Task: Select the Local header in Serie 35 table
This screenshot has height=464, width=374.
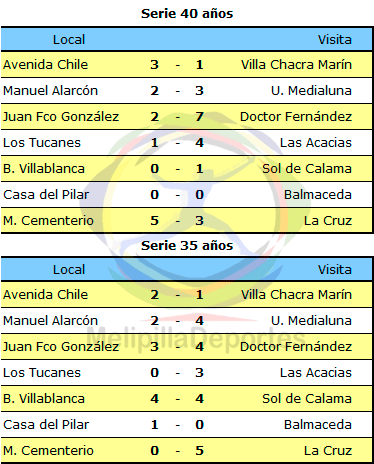Action: tap(69, 270)
